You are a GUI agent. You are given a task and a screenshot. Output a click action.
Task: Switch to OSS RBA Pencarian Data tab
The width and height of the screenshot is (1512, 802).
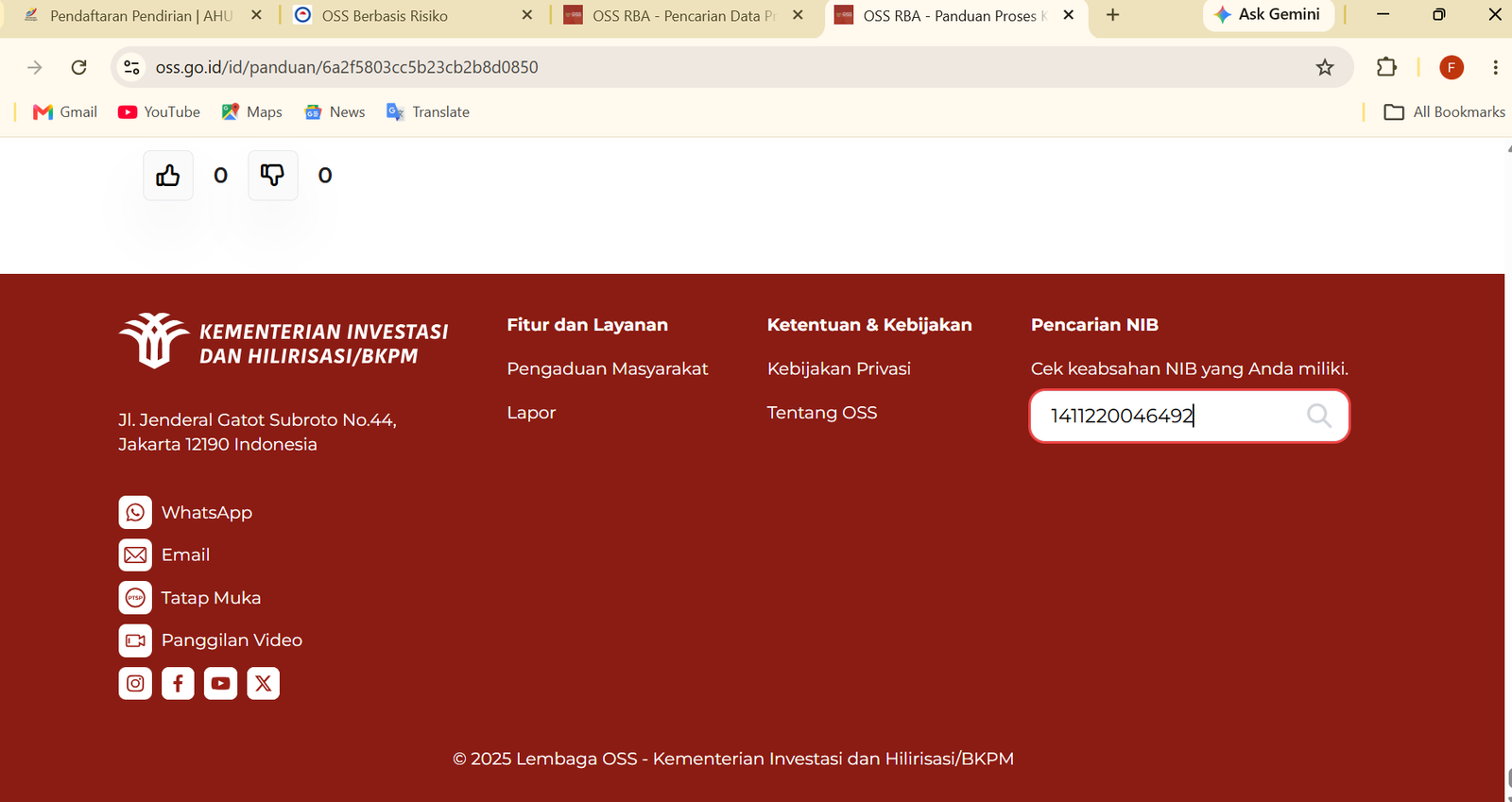pyautogui.click(x=683, y=16)
